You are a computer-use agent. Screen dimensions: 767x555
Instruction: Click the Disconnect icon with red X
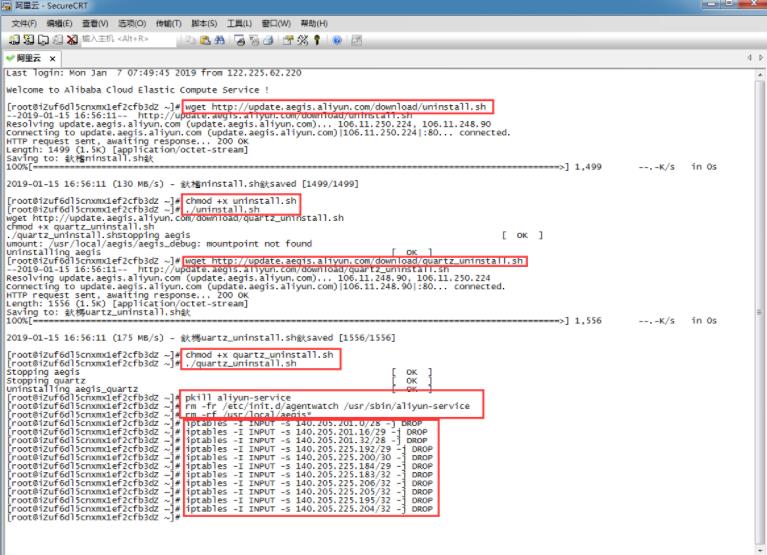click(x=72, y=40)
